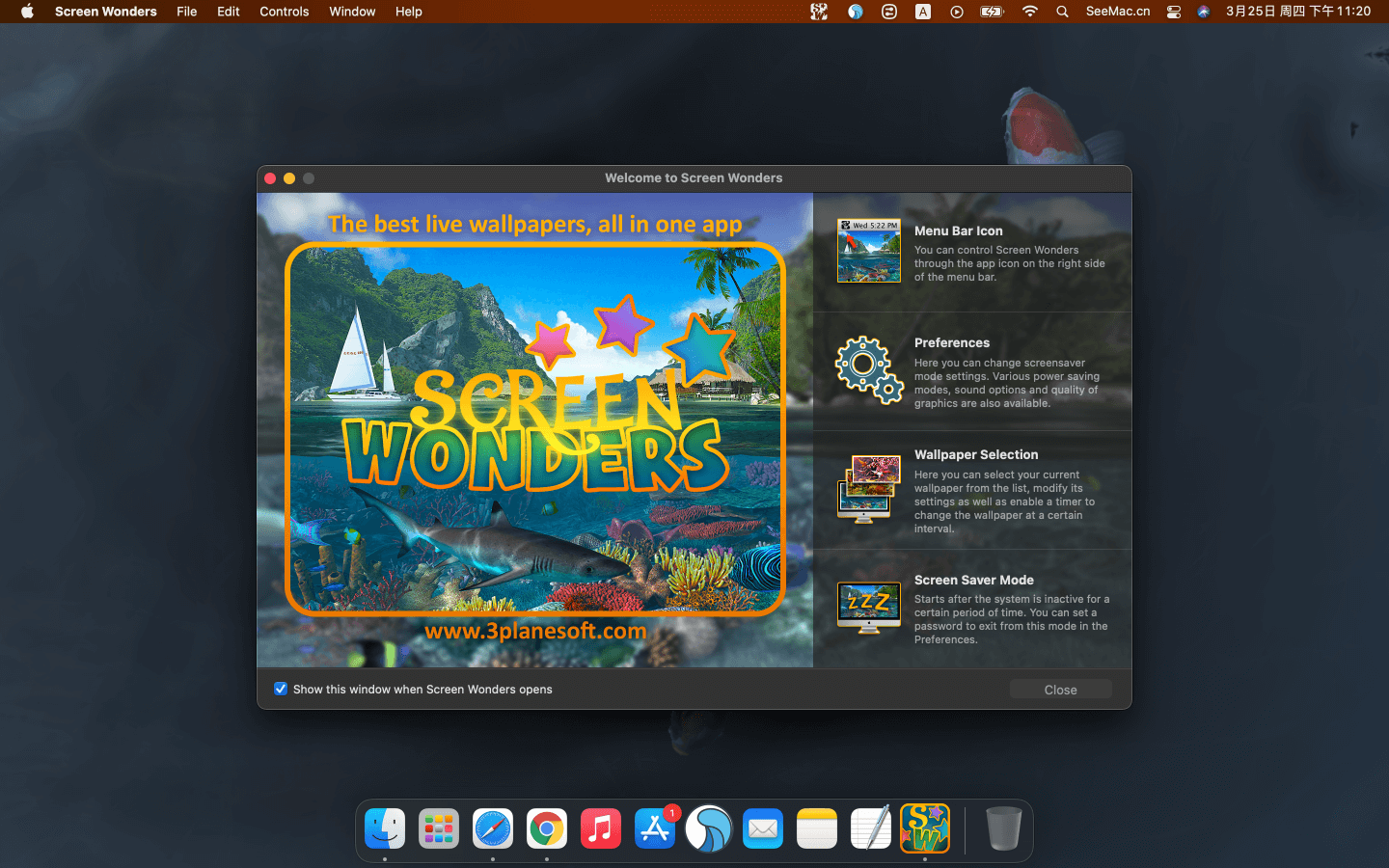Image resolution: width=1389 pixels, height=868 pixels.
Task: Open the Controls menu
Action: pyautogui.click(x=284, y=12)
